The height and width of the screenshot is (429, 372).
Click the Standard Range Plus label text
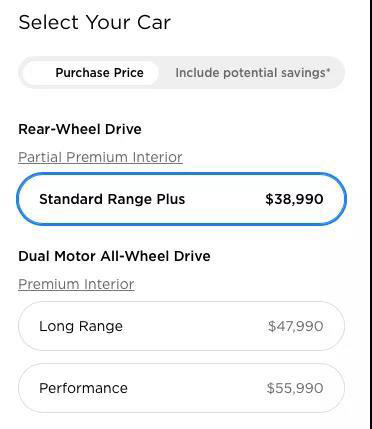112,199
